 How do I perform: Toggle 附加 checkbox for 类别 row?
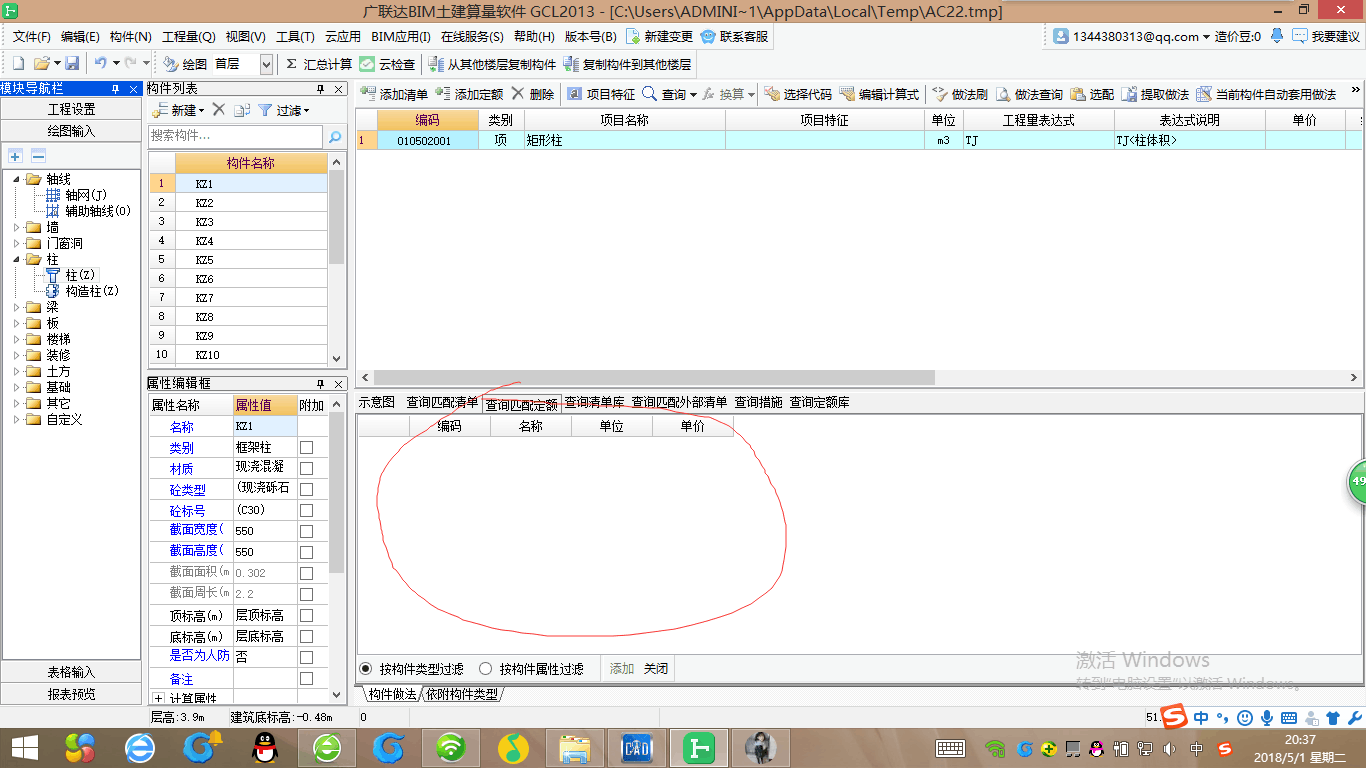coord(307,448)
